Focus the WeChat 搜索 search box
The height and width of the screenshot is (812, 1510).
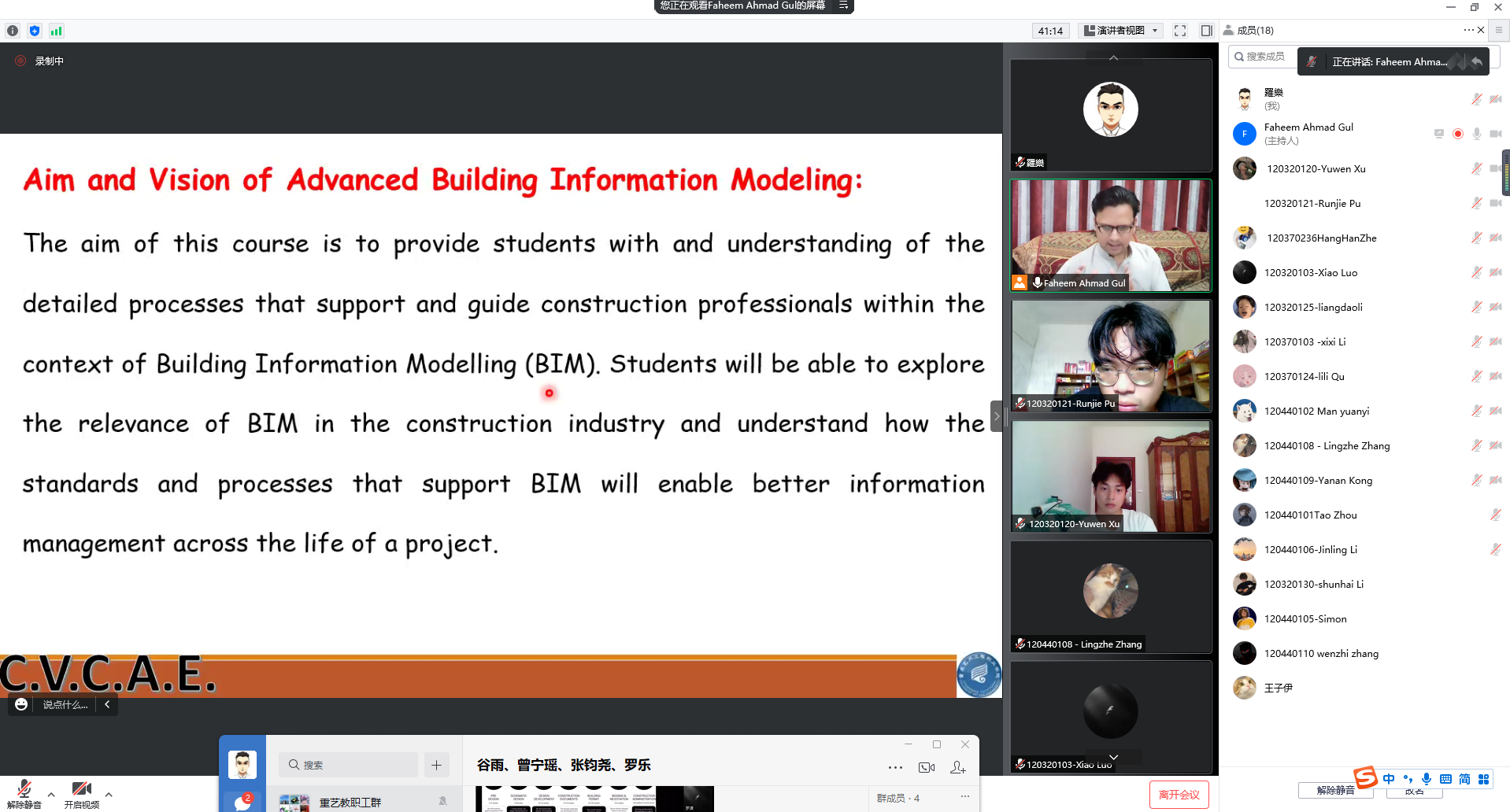click(348, 765)
